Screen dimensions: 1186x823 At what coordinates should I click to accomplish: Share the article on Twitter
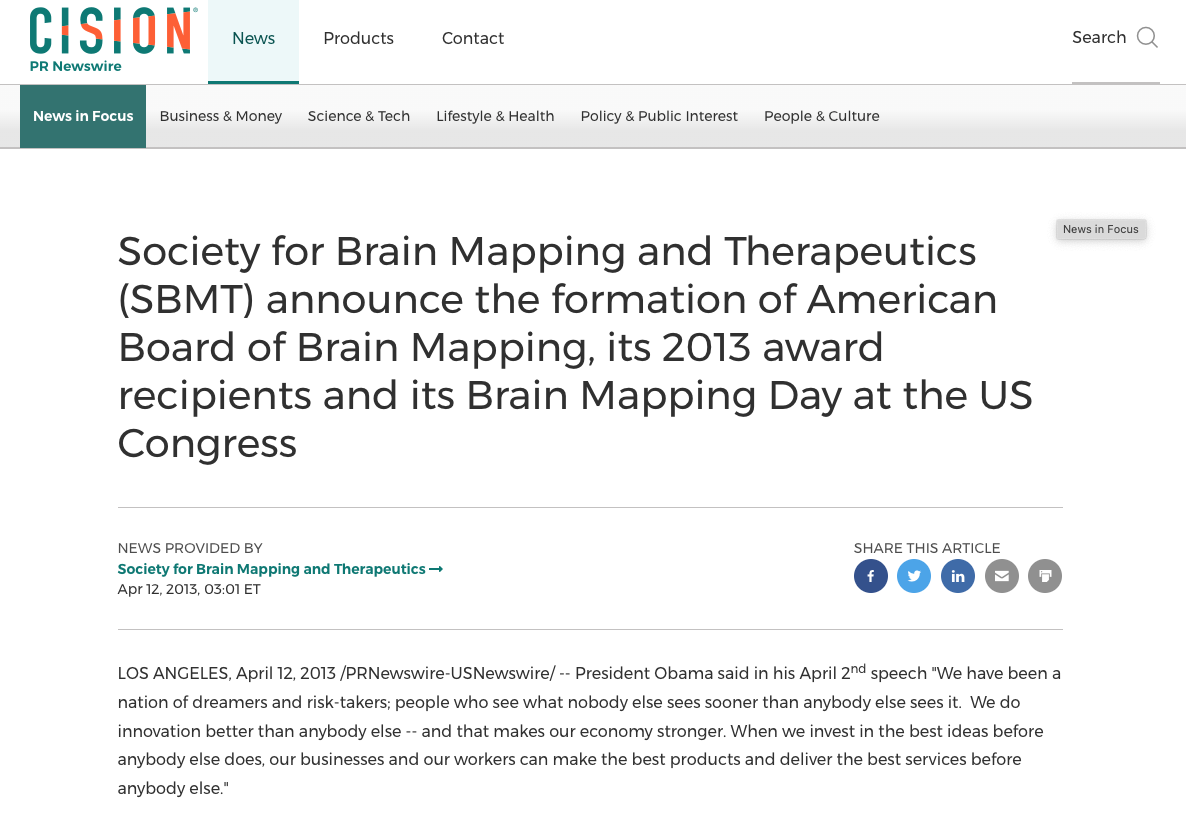[x=914, y=576]
